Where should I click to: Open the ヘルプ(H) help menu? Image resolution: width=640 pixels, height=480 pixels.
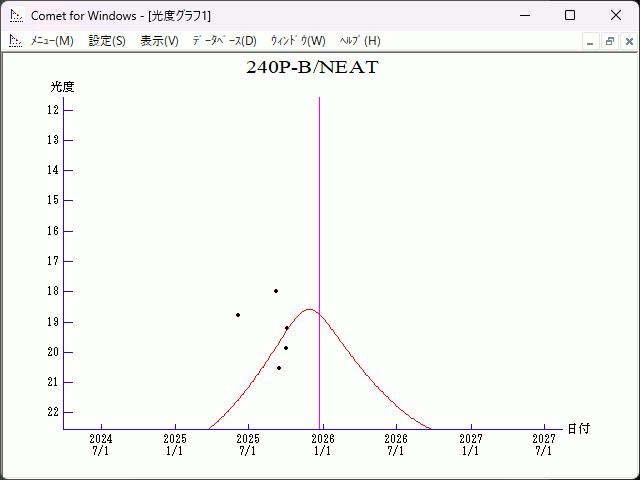360,41
